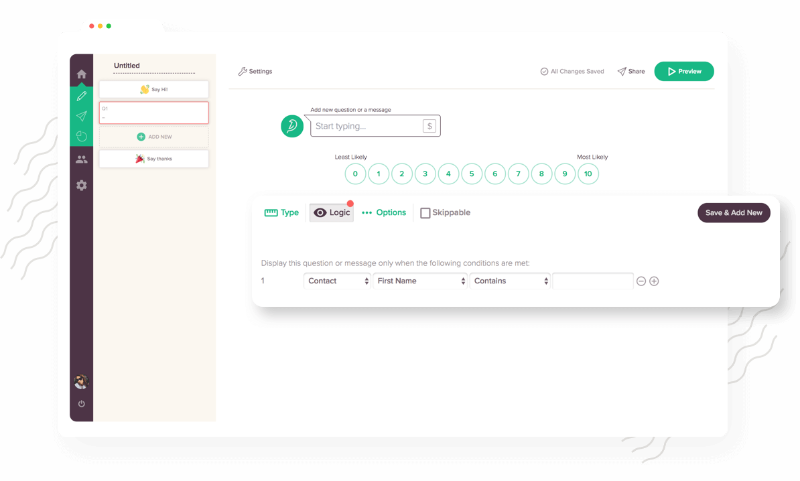Select the pencil edit icon in sidebar
The image size is (800, 481).
pyautogui.click(x=81, y=96)
